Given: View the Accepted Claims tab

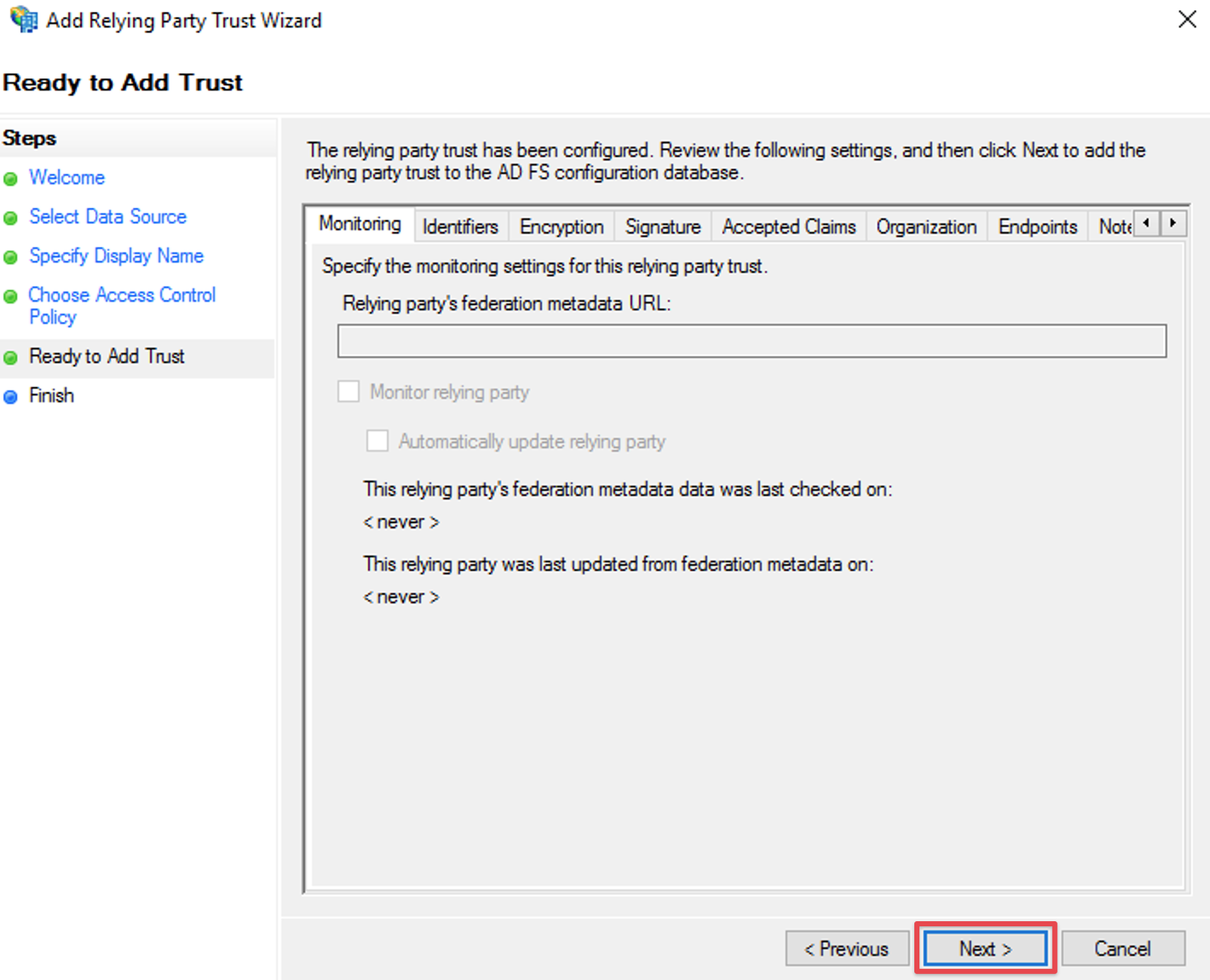Looking at the screenshot, I should (788, 227).
